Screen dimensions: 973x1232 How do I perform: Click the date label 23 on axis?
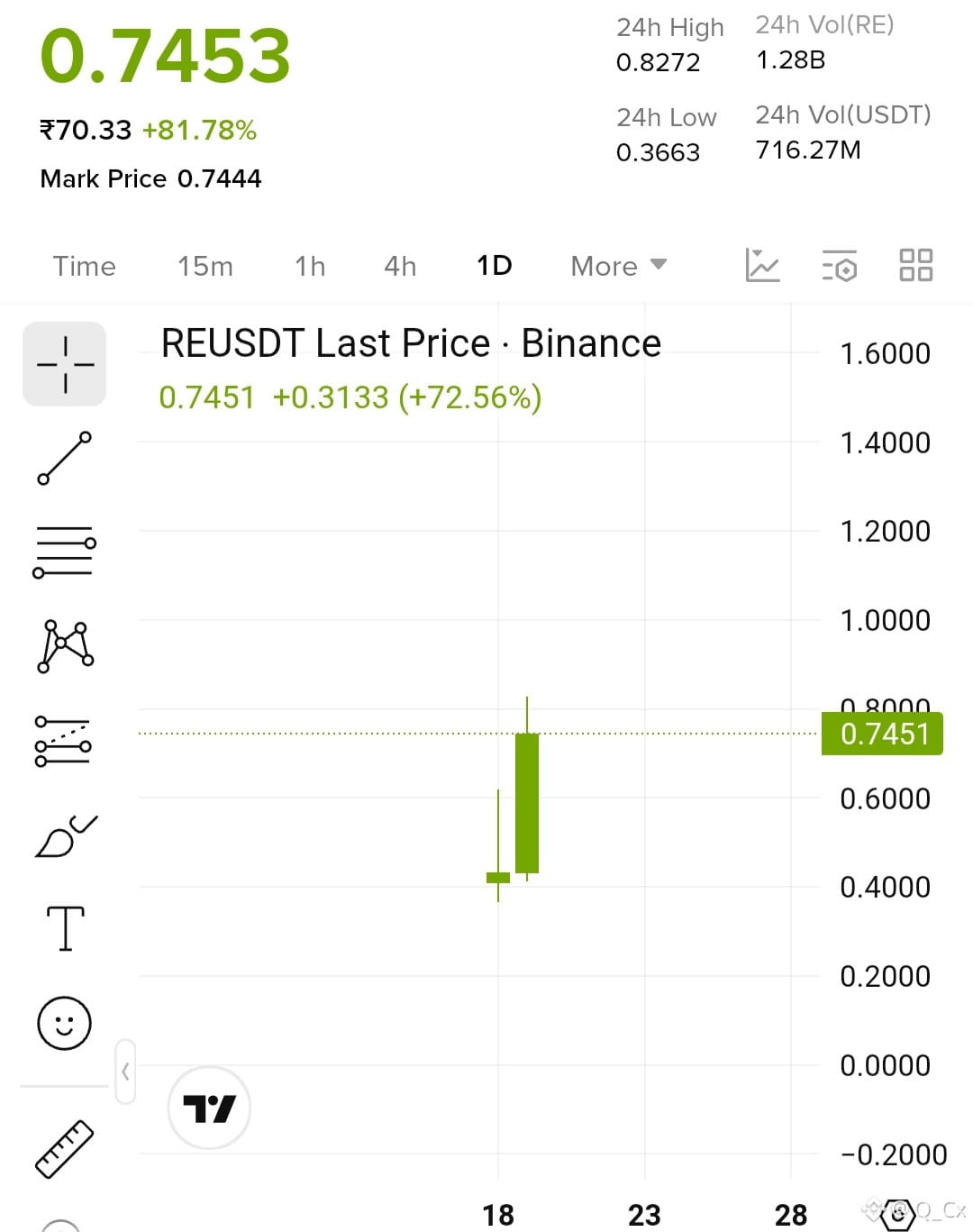pyautogui.click(x=644, y=1215)
